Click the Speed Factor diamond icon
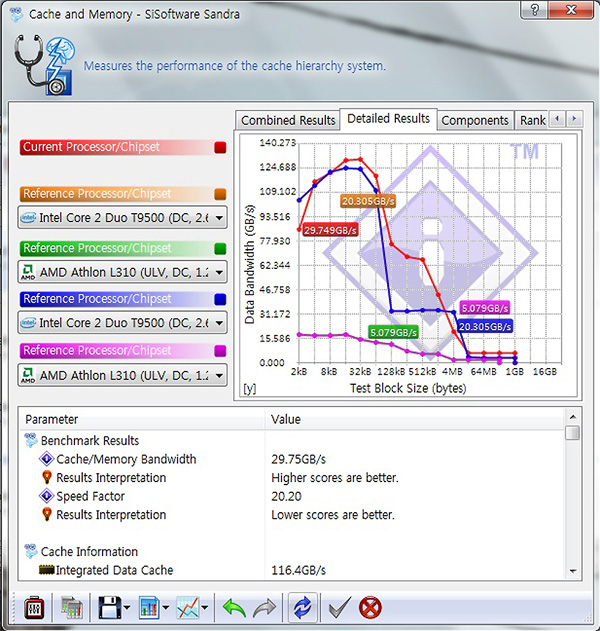The width and height of the screenshot is (600, 631). [x=46, y=496]
